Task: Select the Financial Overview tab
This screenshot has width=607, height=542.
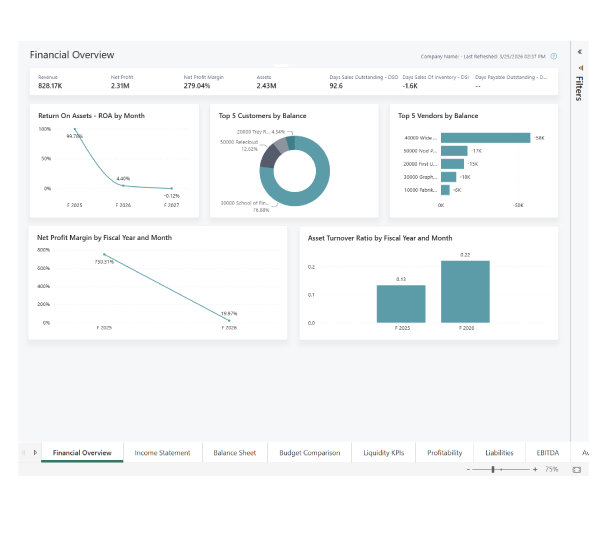Action: tap(82, 453)
